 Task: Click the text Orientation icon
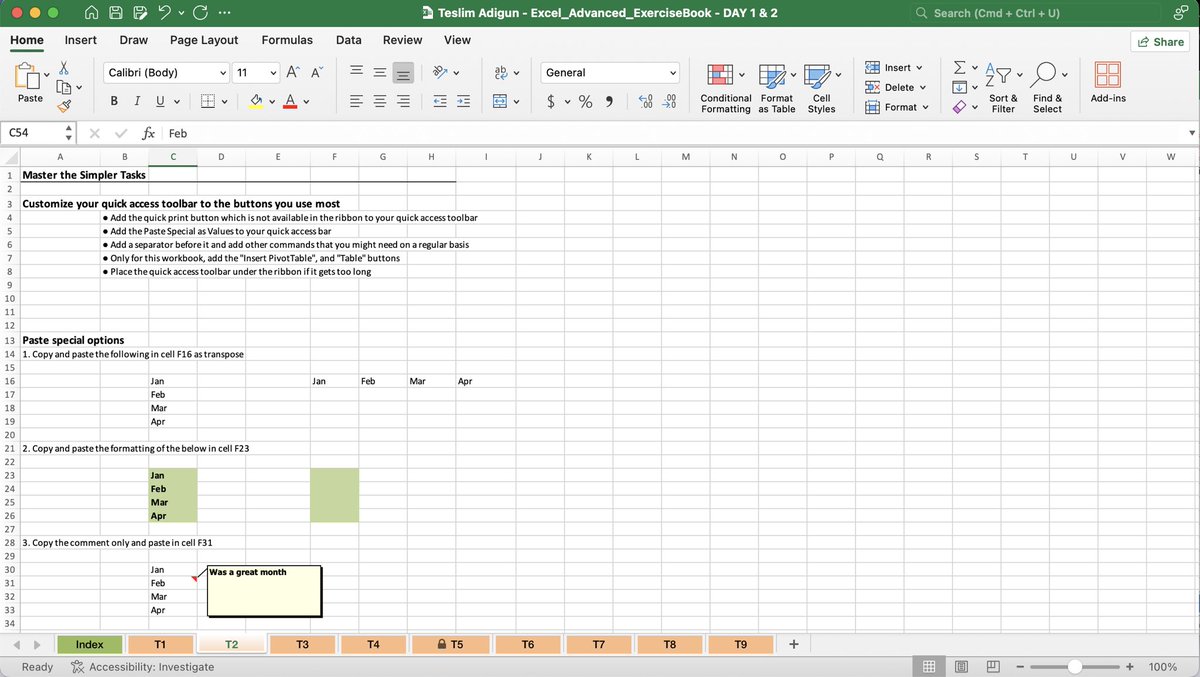point(439,72)
